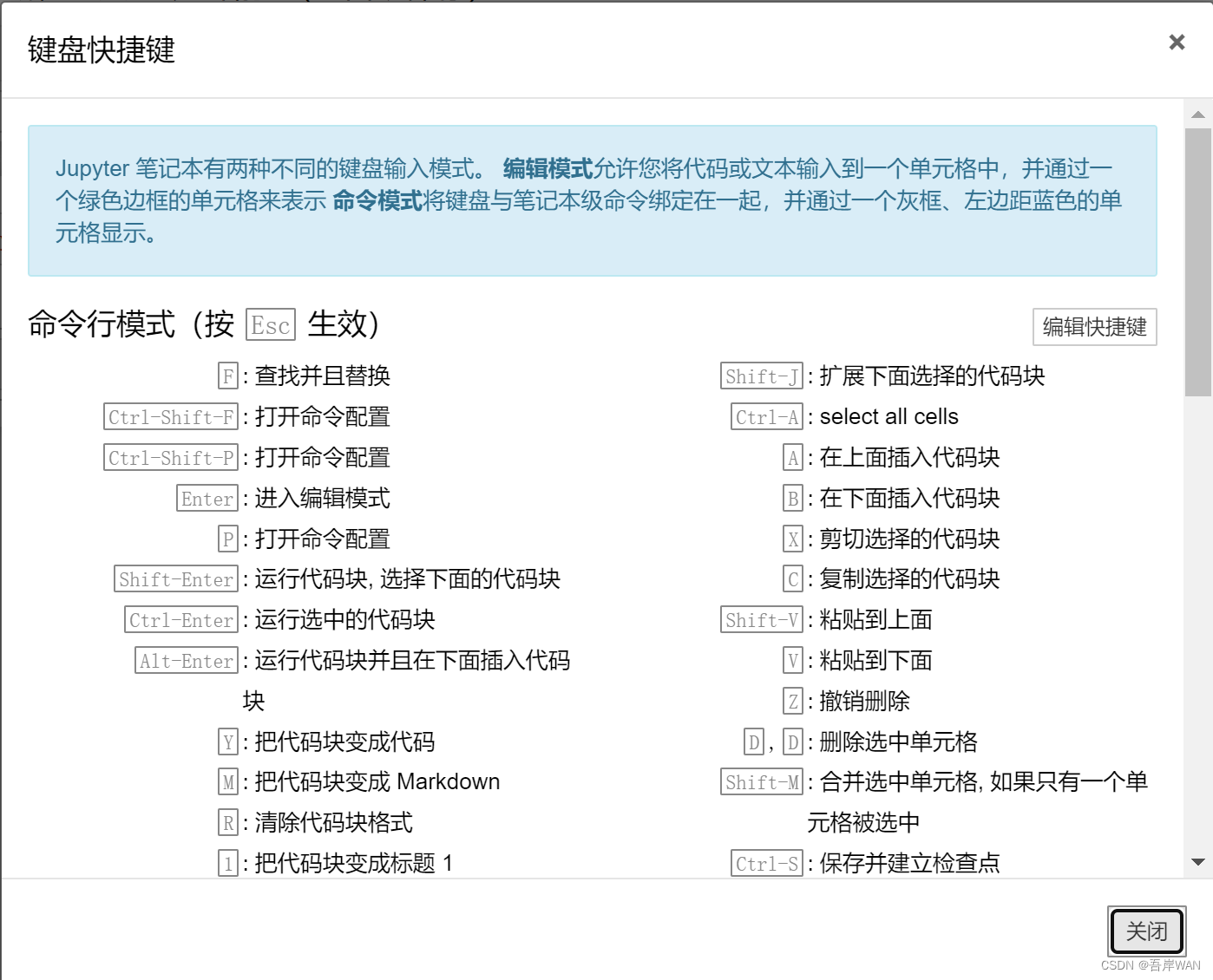Click the F shortcut key for find and replace
The width and height of the screenshot is (1213, 980).
click(x=226, y=376)
